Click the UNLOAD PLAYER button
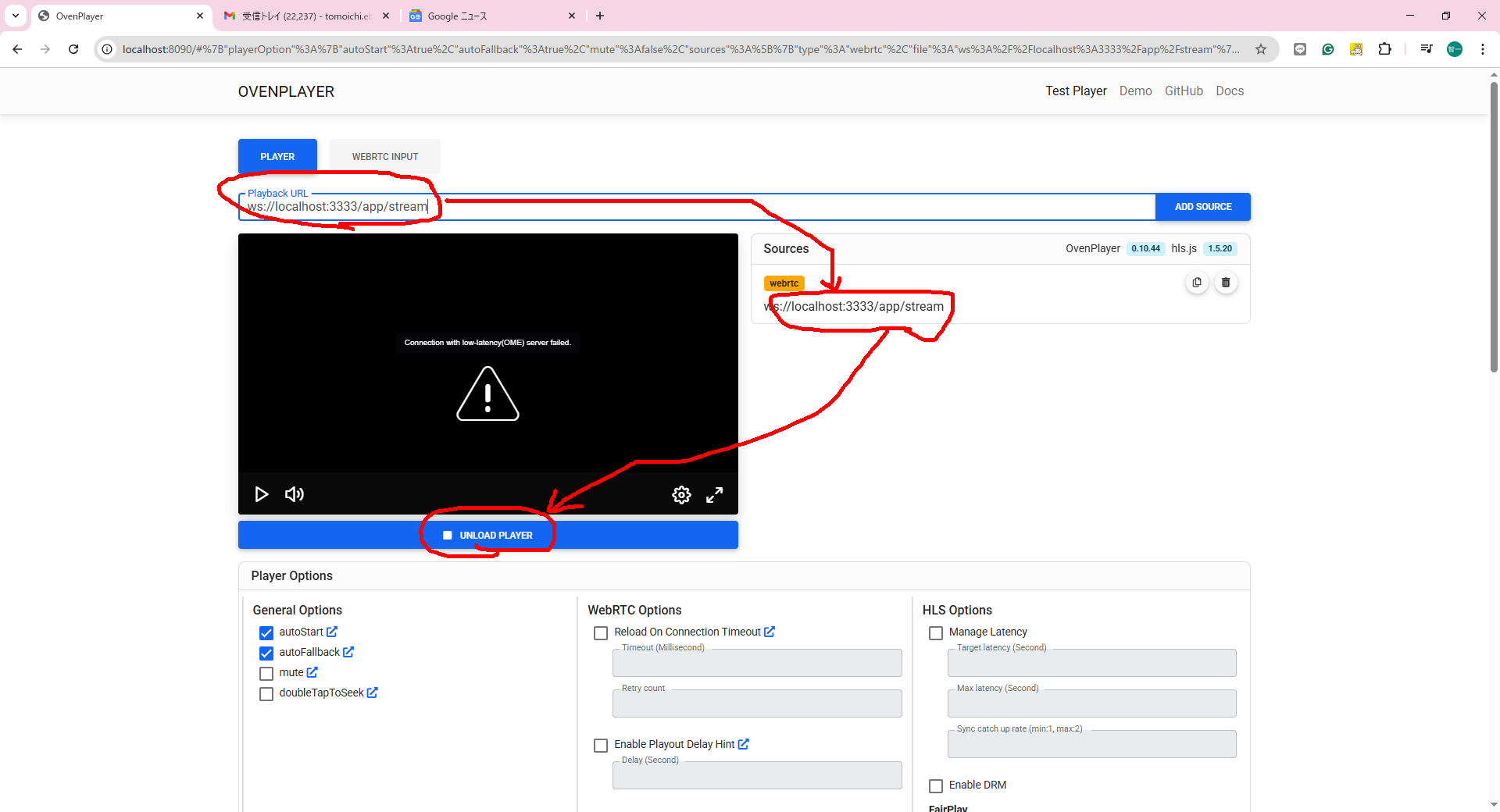This screenshot has width=1500, height=812. [x=488, y=535]
